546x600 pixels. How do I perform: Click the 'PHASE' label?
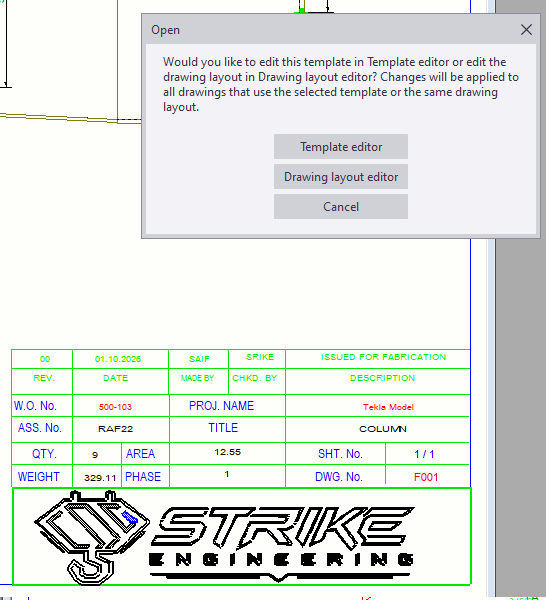pos(143,477)
